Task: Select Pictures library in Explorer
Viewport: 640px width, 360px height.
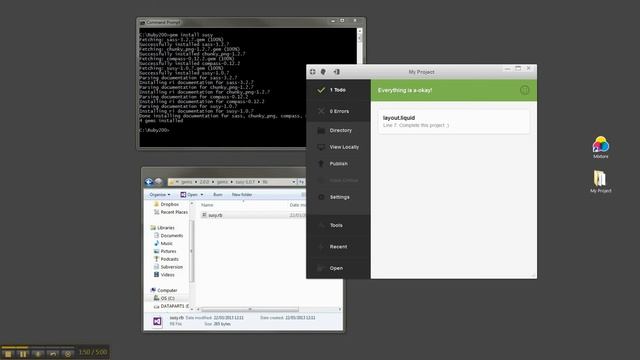Action: (x=165, y=251)
